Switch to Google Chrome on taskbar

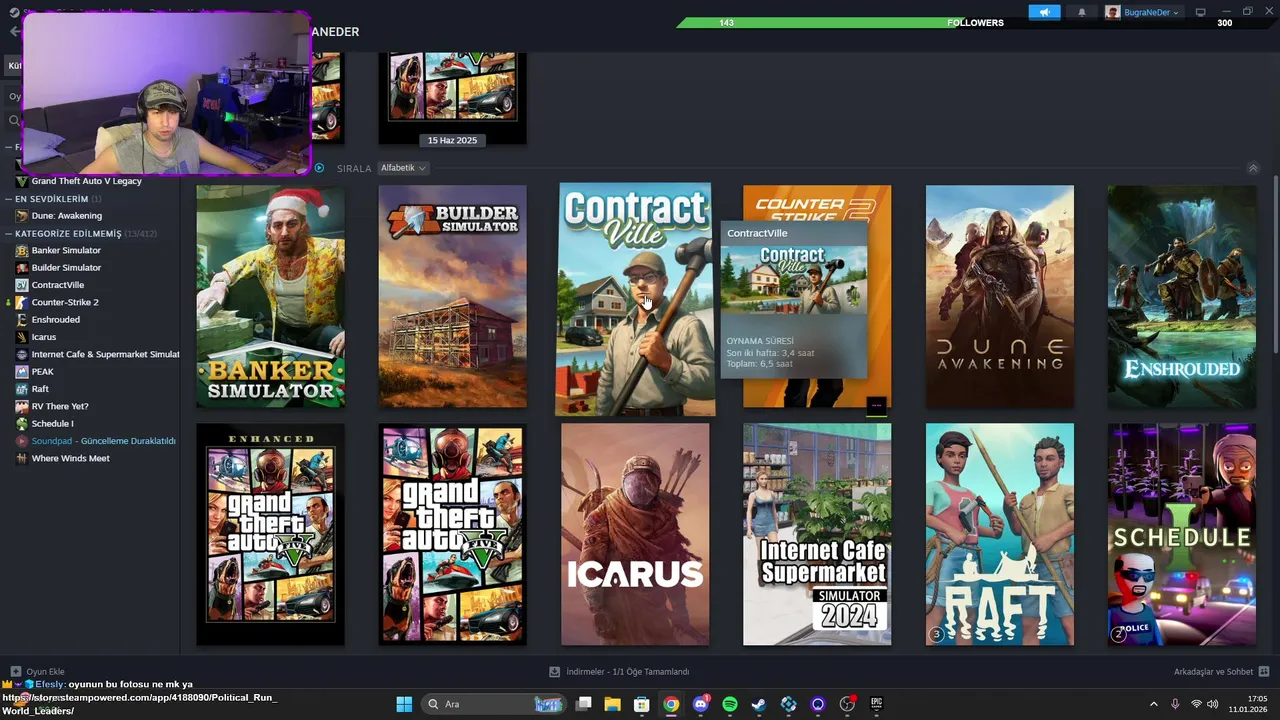tap(671, 704)
